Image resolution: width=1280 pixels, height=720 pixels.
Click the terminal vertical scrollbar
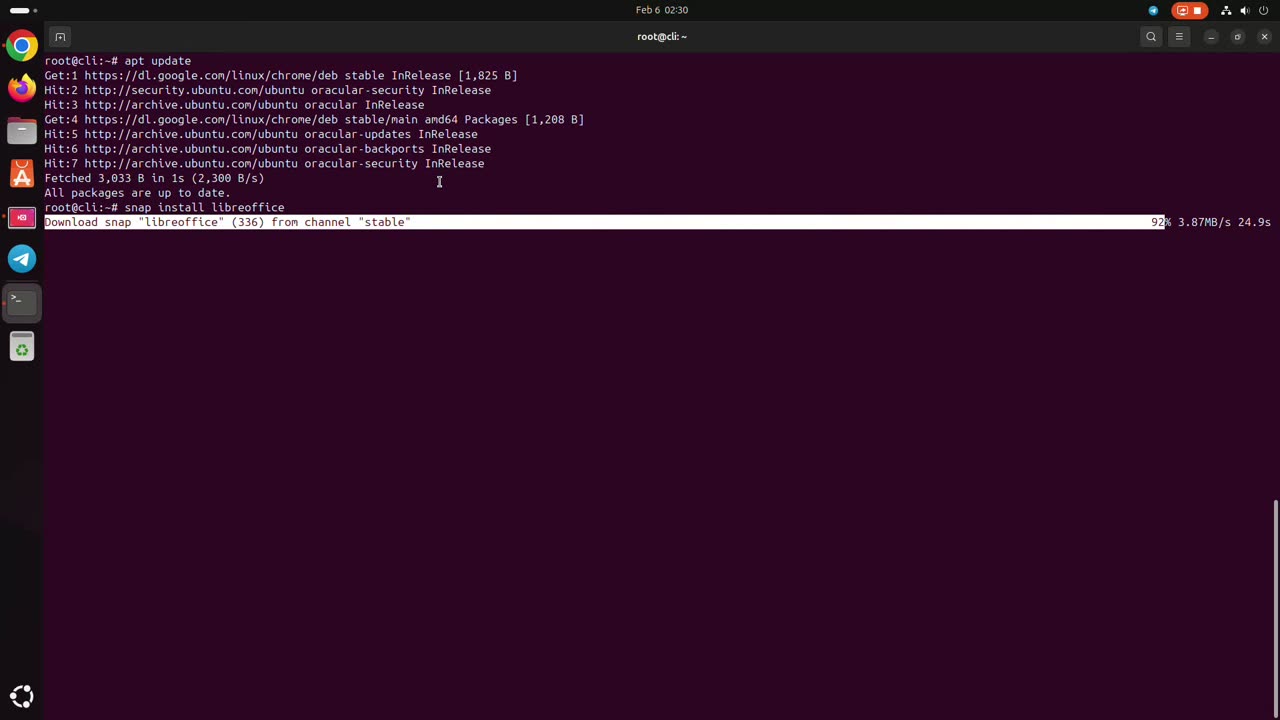tap(1276, 607)
